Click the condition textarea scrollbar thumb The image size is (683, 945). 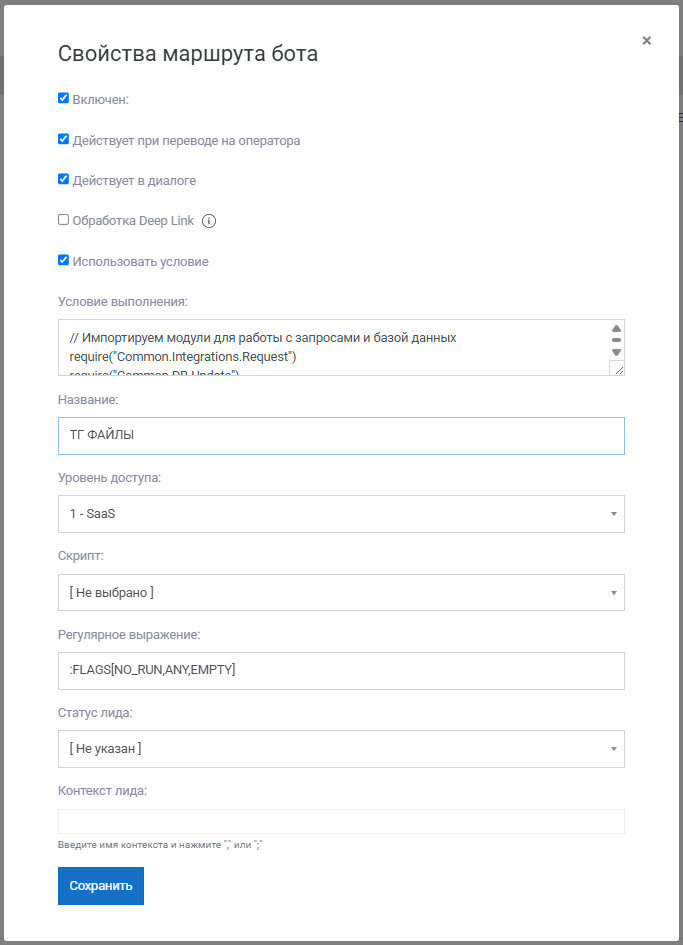[616, 340]
